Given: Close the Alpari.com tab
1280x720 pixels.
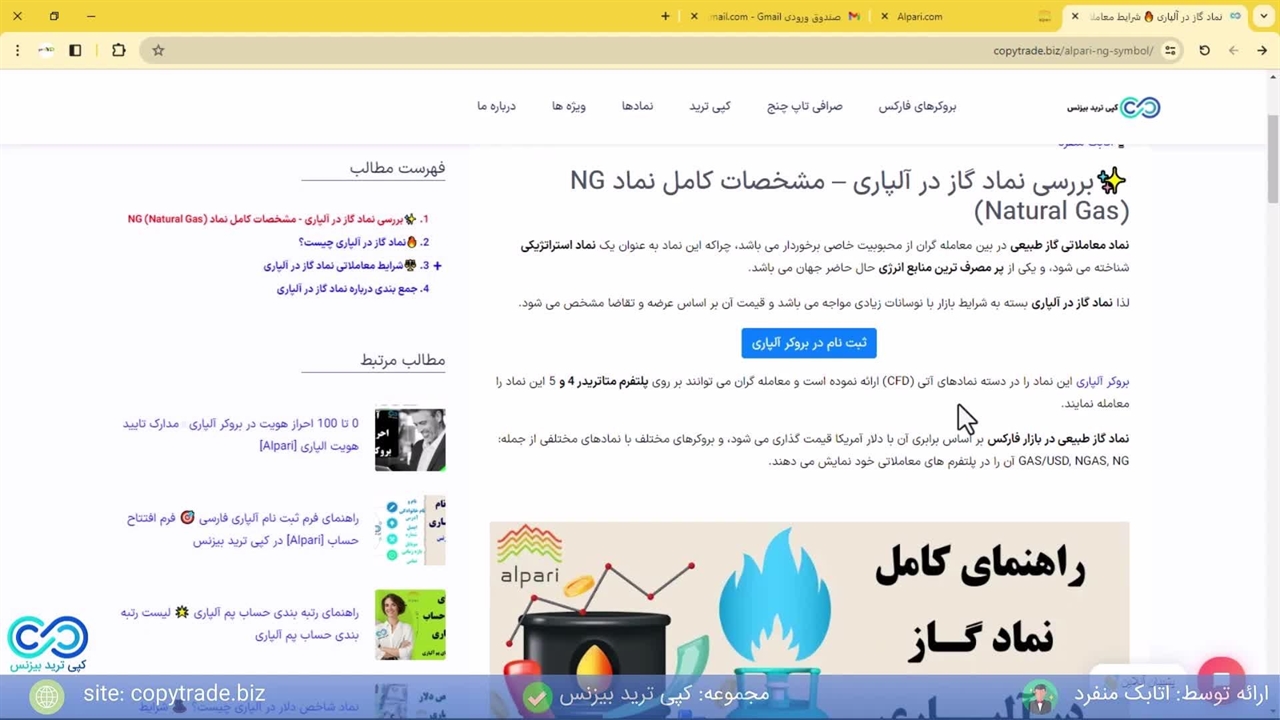Looking at the screenshot, I should (x=884, y=16).
